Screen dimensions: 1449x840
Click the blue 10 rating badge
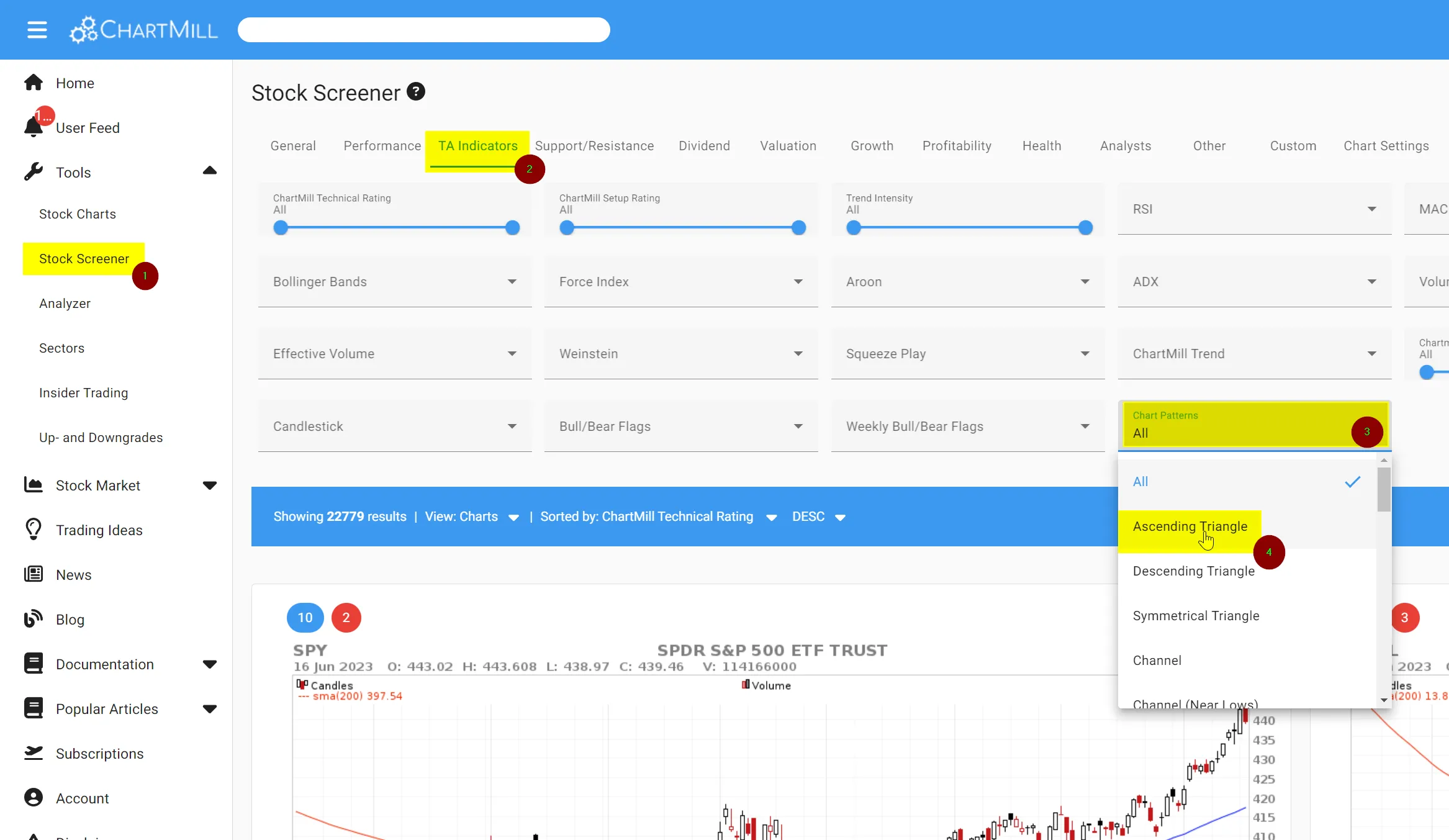(x=305, y=618)
